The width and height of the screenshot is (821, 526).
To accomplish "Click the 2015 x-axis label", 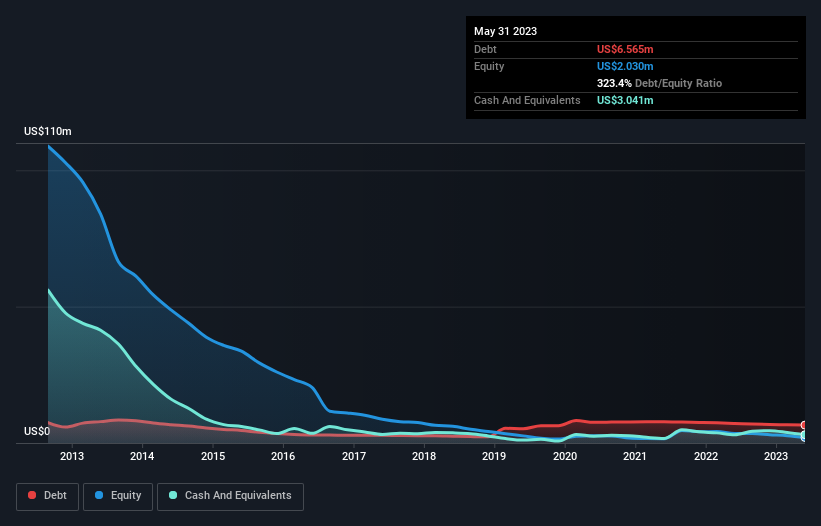I will pyautogui.click(x=213, y=456).
